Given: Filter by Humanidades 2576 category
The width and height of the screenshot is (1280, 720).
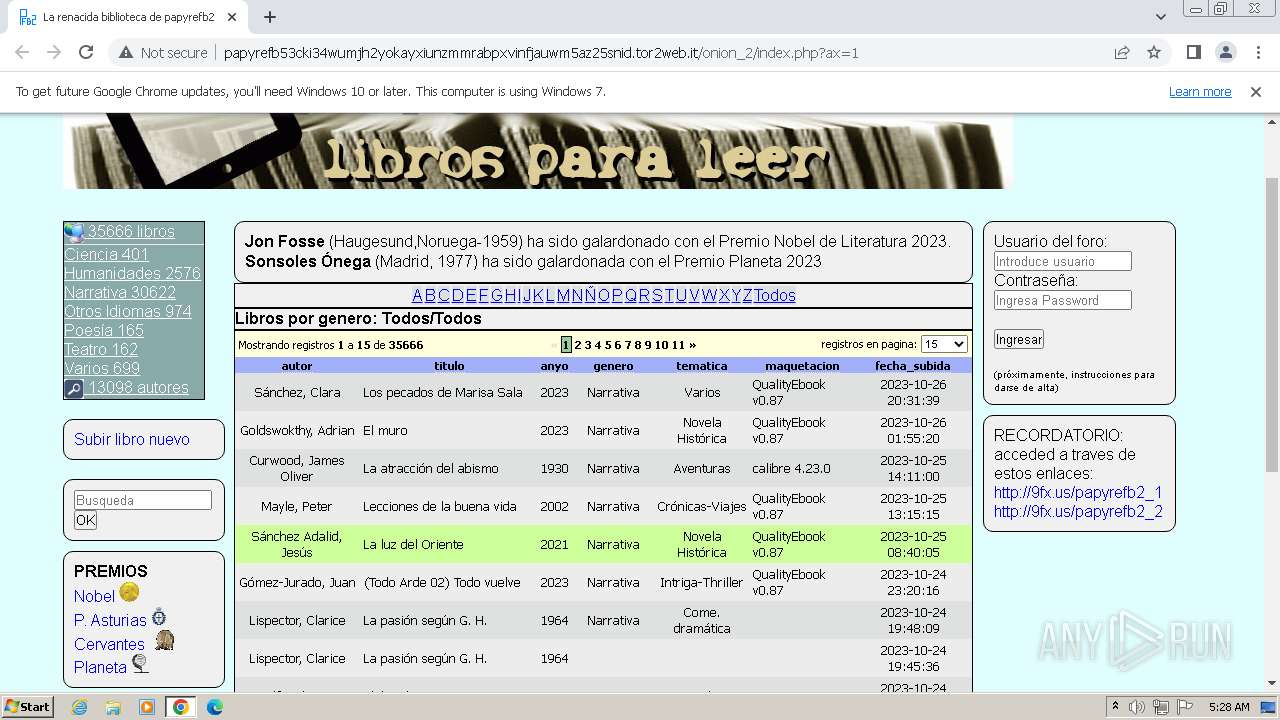Looking at the screenshot, I should coord(132,273).
